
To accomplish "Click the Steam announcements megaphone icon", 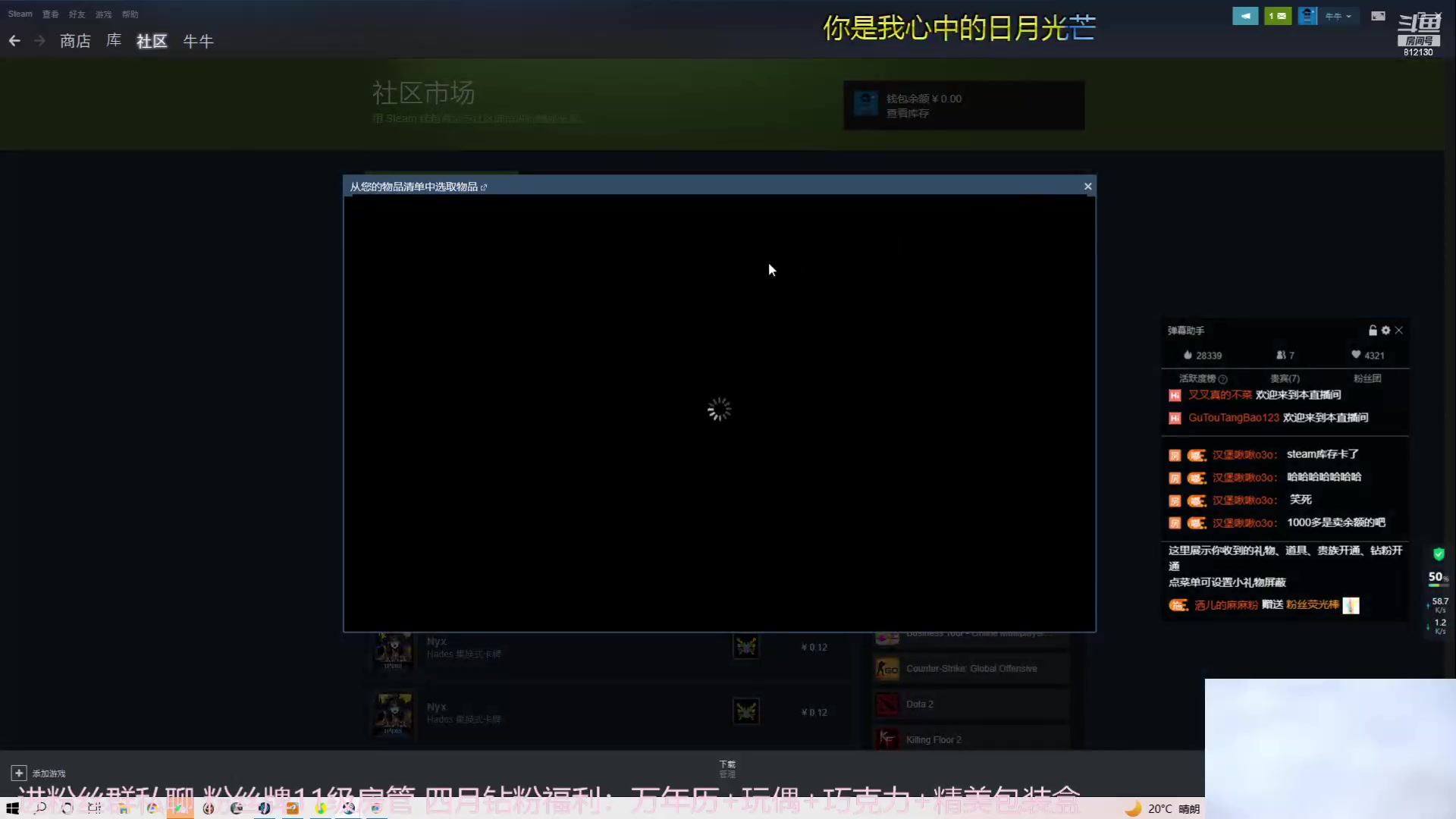I will click(1245, 16).
